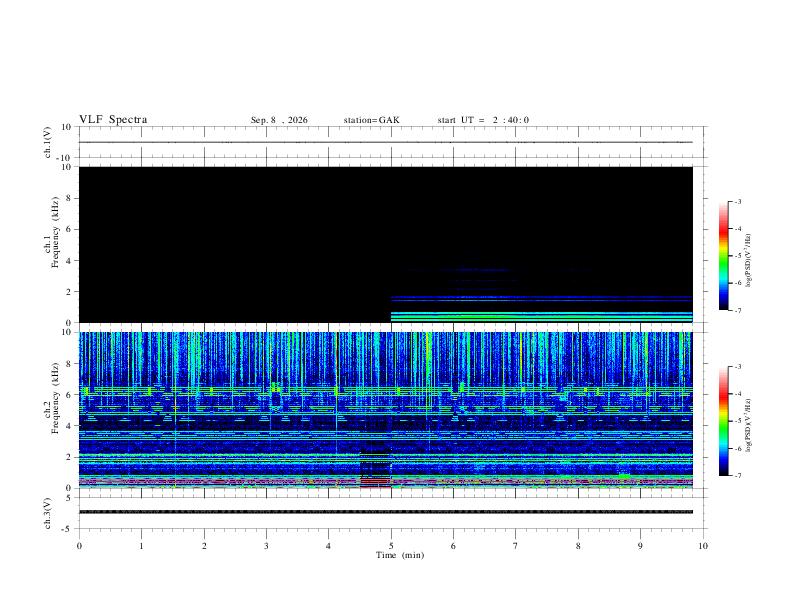Screen dimensions: 792x612
Task: Click the ch.2 PSD color scale bar
Action: click(723, 421)
